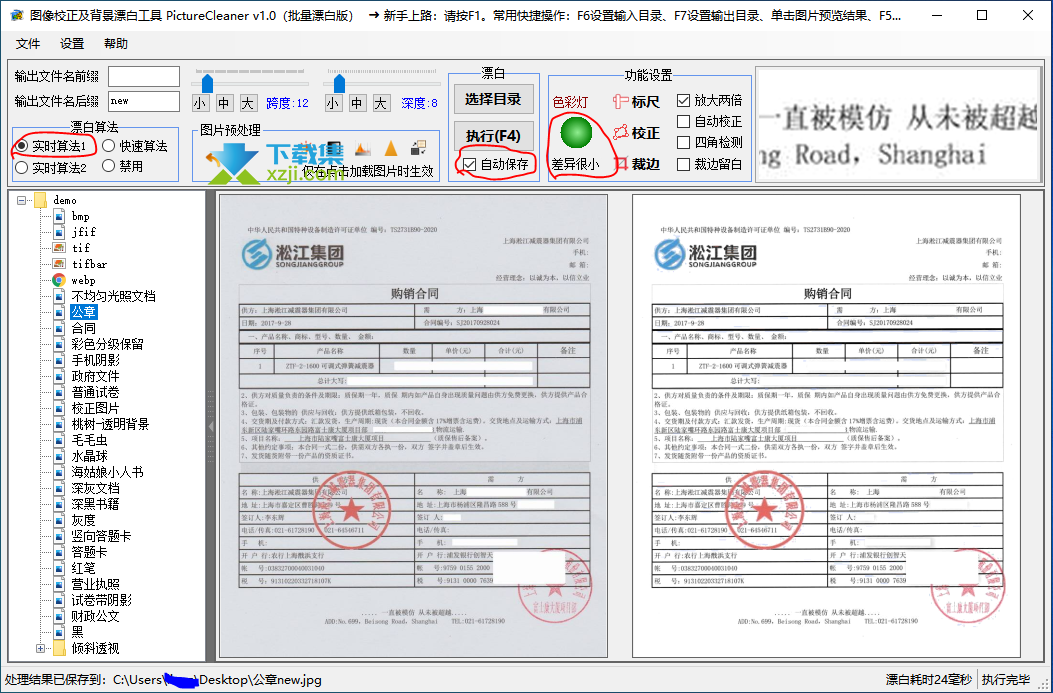1053x693 pixels.
Task: Click the file icon beside tif
Action: 59,248
